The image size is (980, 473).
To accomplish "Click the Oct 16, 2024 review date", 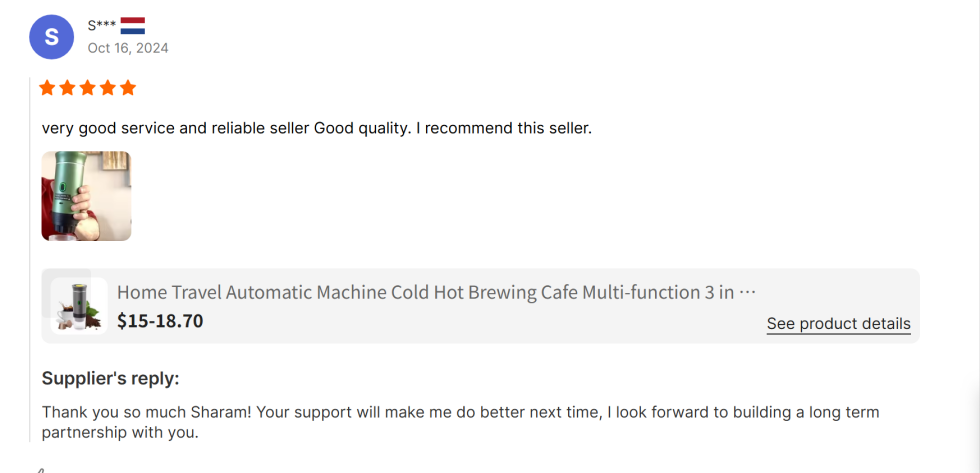I will click(128, 48).
